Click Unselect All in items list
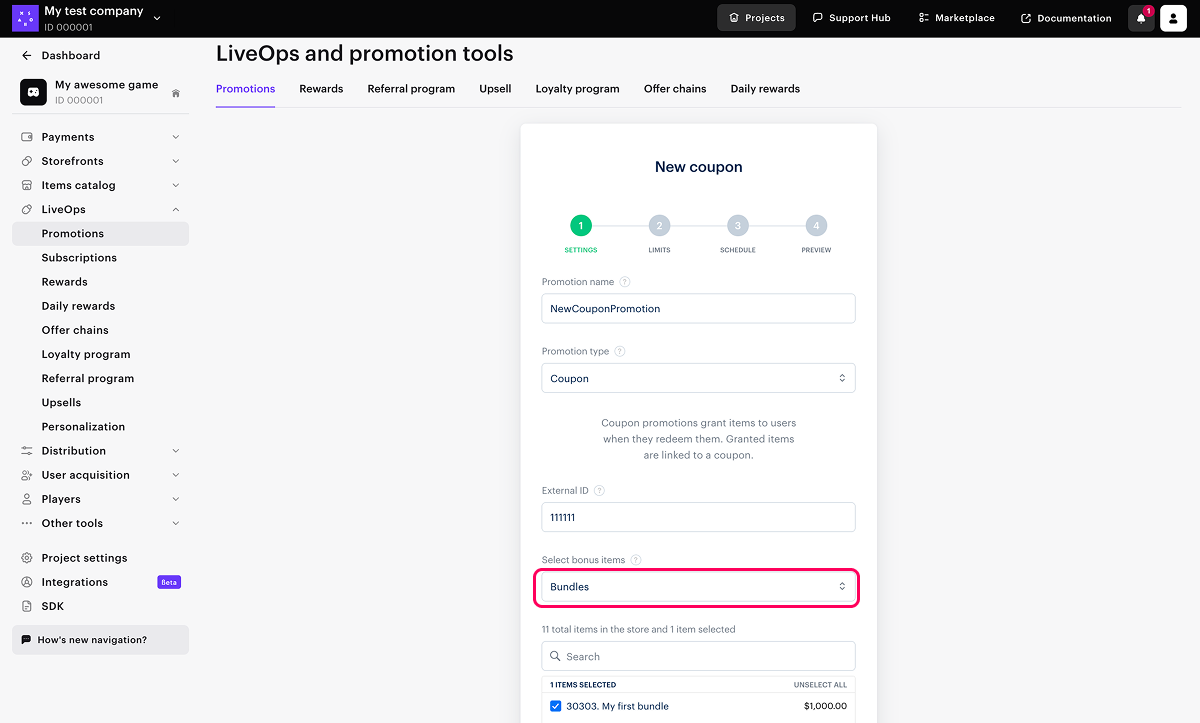 click(x=820, y=685)
